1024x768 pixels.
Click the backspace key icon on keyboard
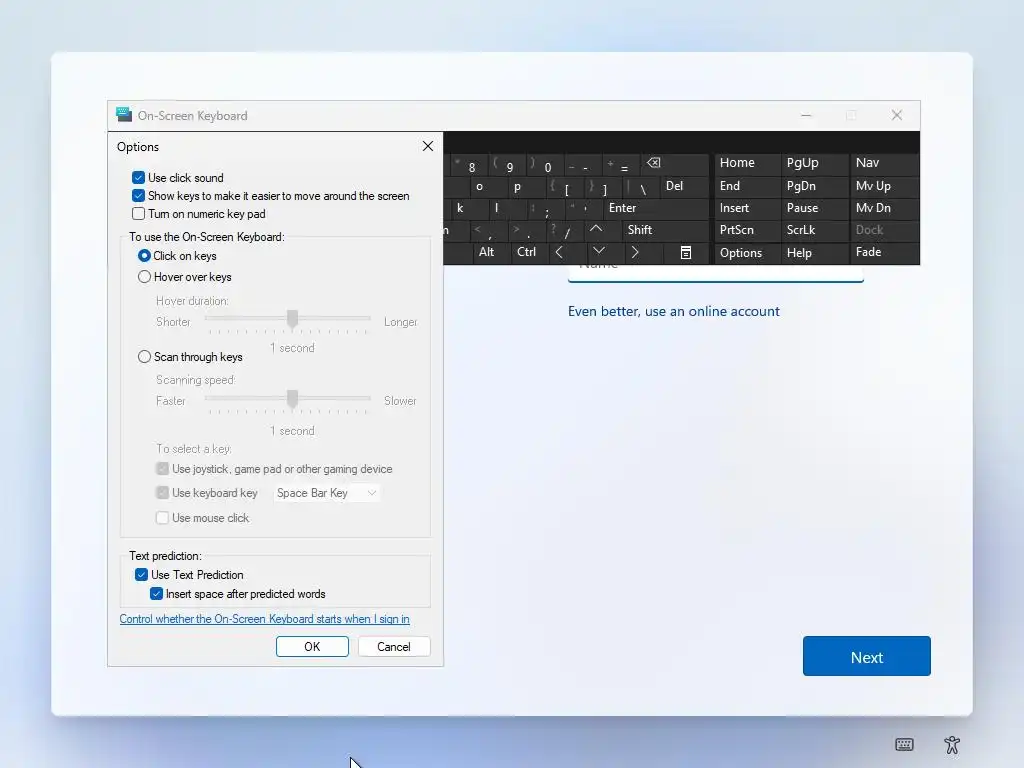tap(654, 163)
